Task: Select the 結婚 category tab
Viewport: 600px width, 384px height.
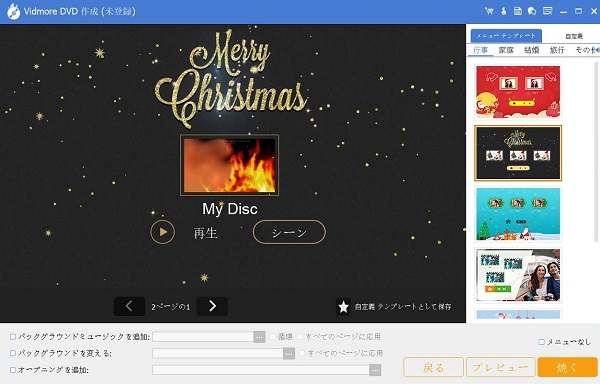Action: click(x=532, y=50)
